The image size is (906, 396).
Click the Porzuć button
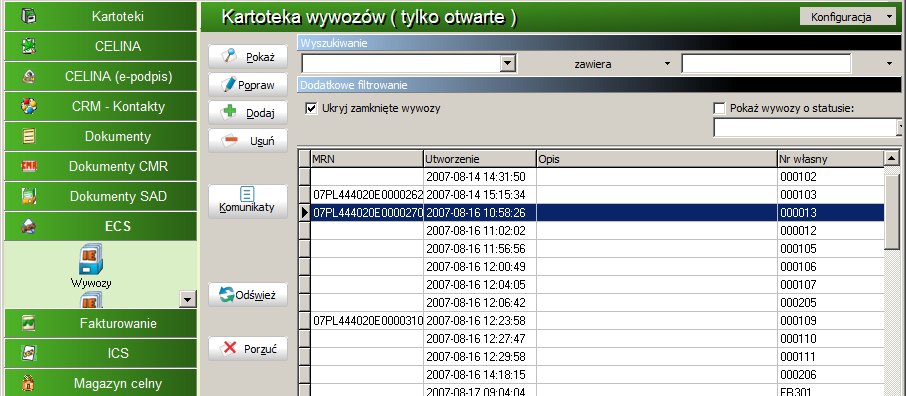248,349
